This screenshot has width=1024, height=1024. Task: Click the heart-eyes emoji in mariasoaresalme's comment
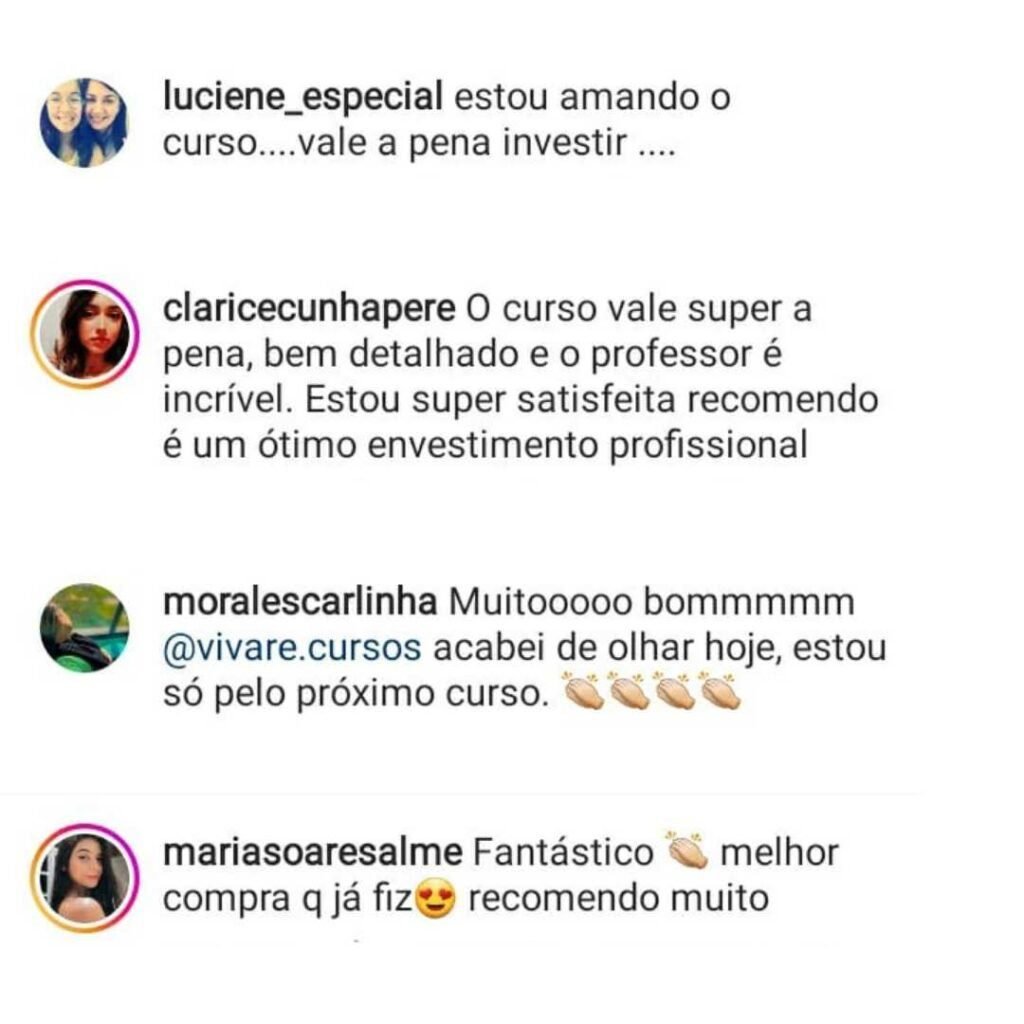tap(436, 899)
